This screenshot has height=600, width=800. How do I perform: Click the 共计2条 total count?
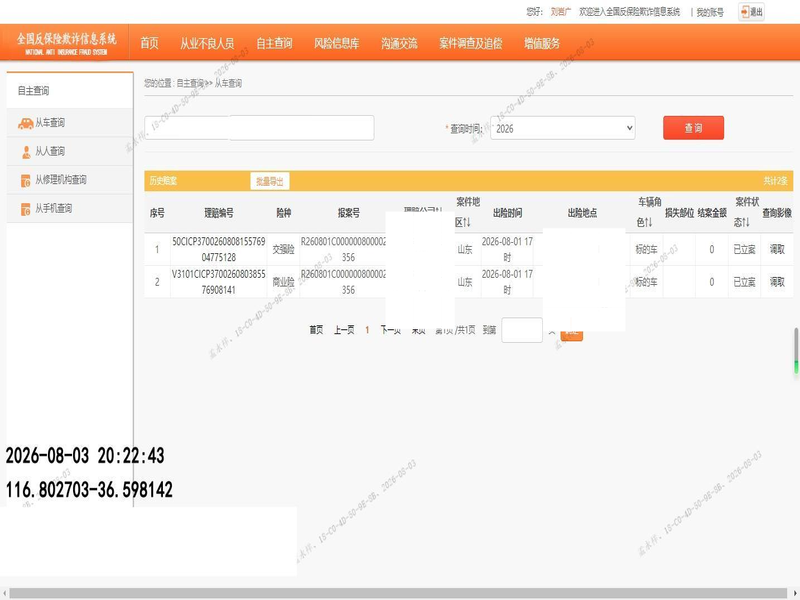tap(776, 181)
